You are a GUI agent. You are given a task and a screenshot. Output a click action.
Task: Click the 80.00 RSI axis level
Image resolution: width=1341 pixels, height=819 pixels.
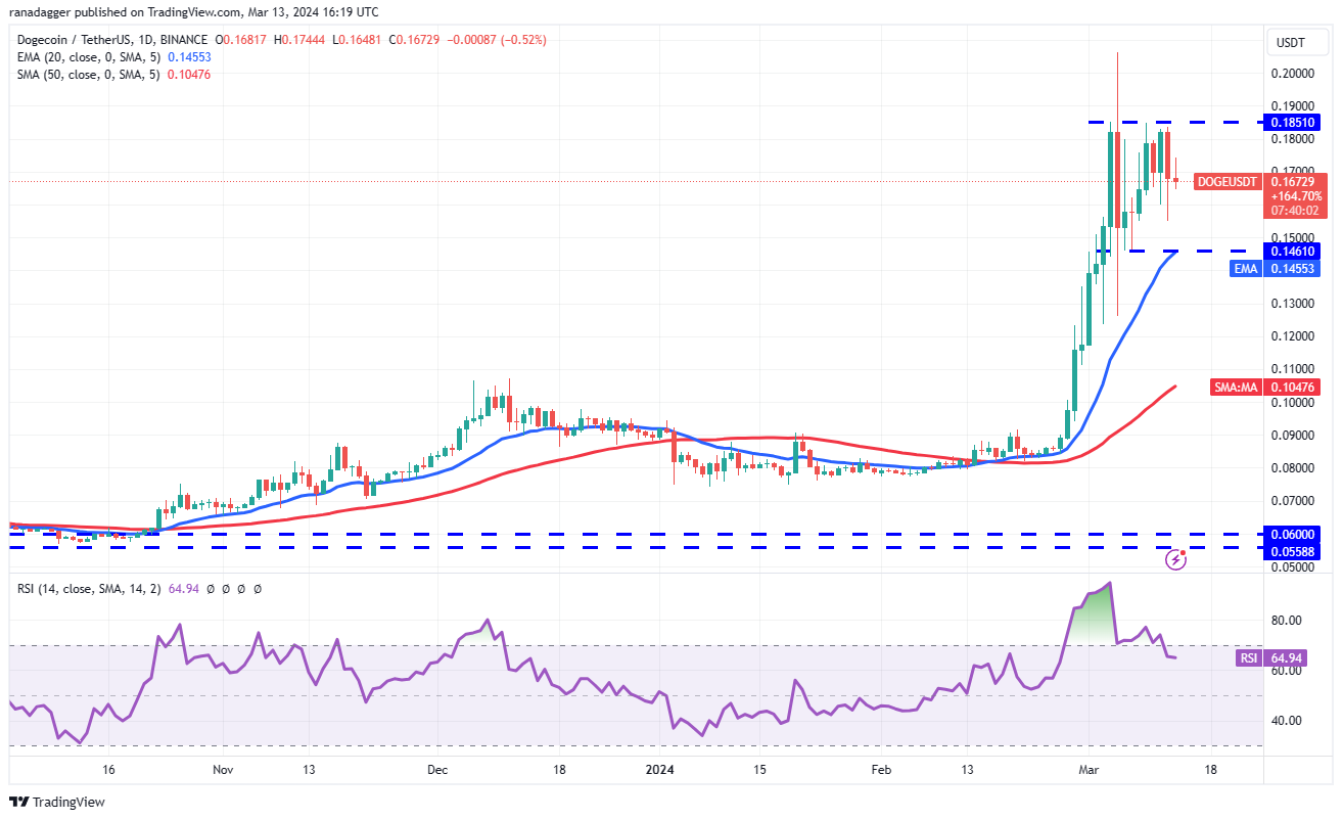point(1286,620)
